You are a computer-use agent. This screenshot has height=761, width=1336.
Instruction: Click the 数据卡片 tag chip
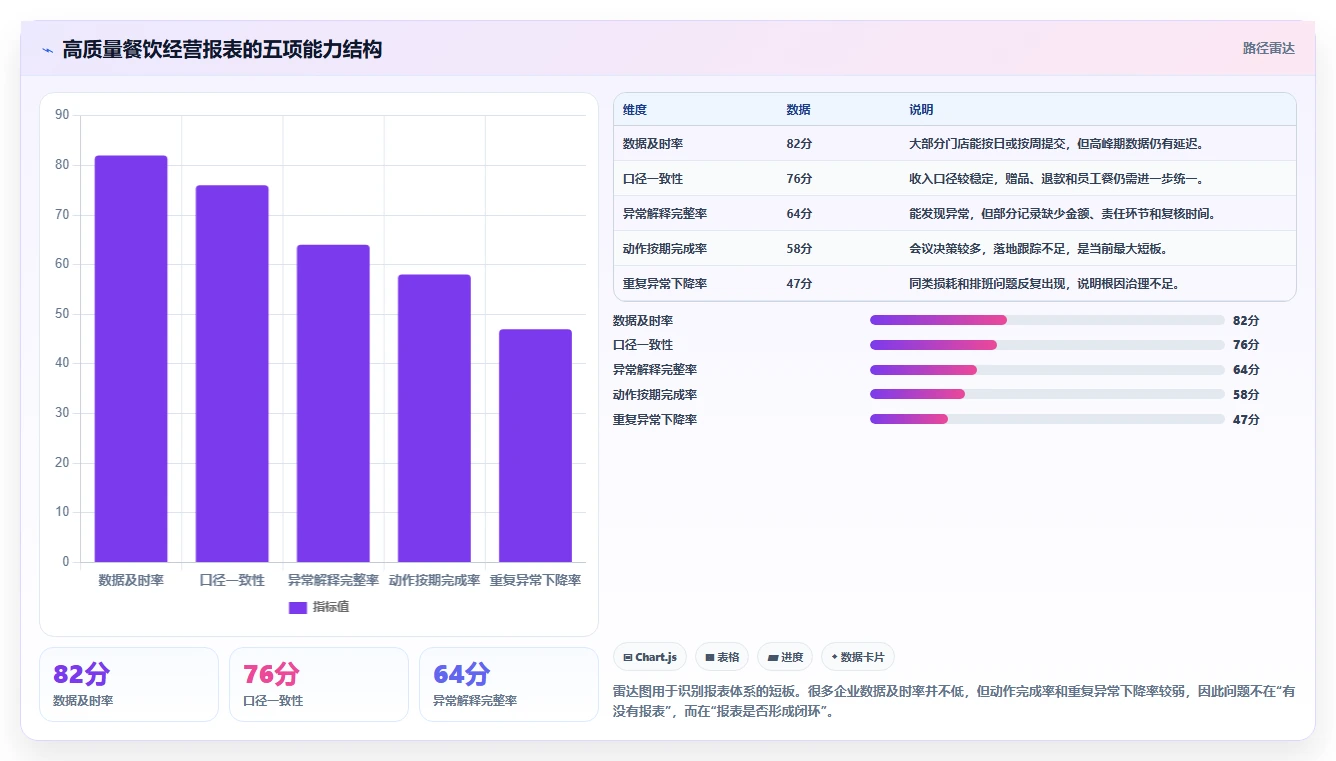[858, 657]
